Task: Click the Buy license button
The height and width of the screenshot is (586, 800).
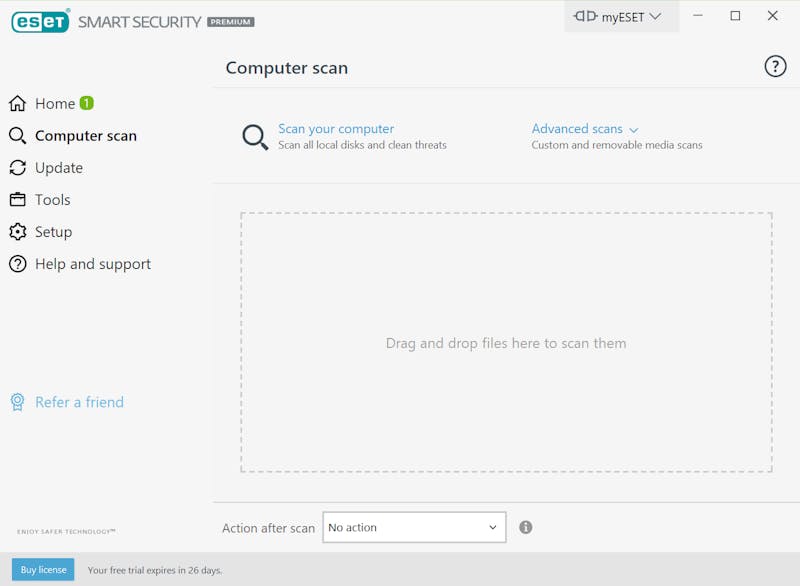Action: click(43, 569)
